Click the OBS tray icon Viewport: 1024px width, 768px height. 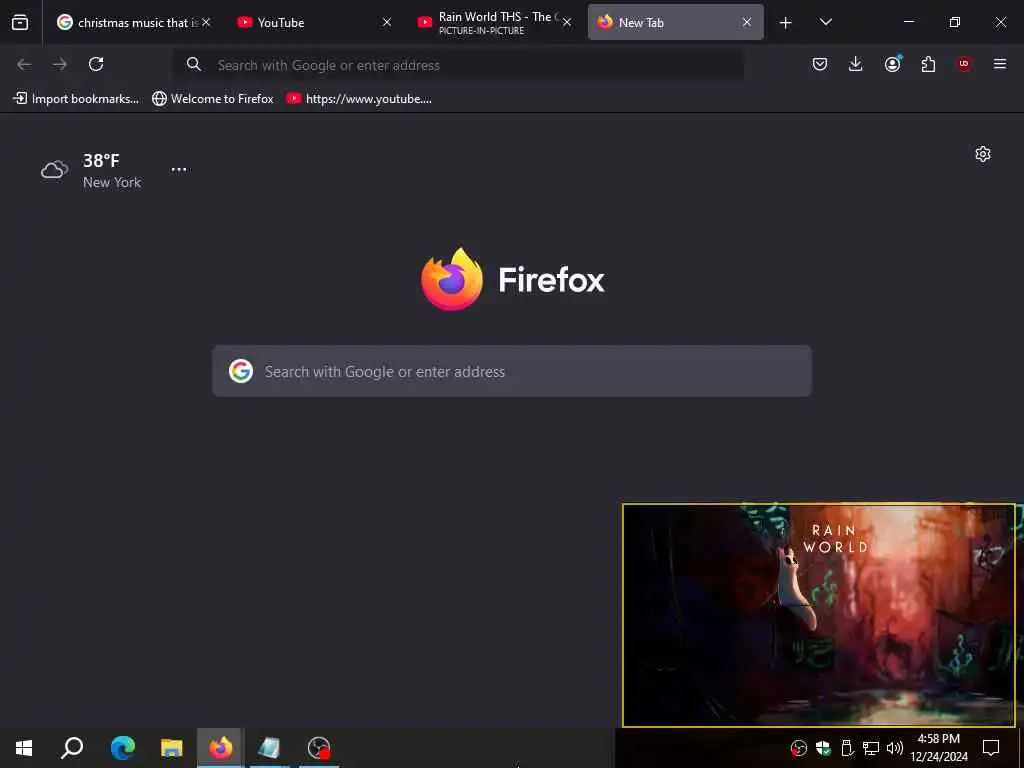[799, 748]
